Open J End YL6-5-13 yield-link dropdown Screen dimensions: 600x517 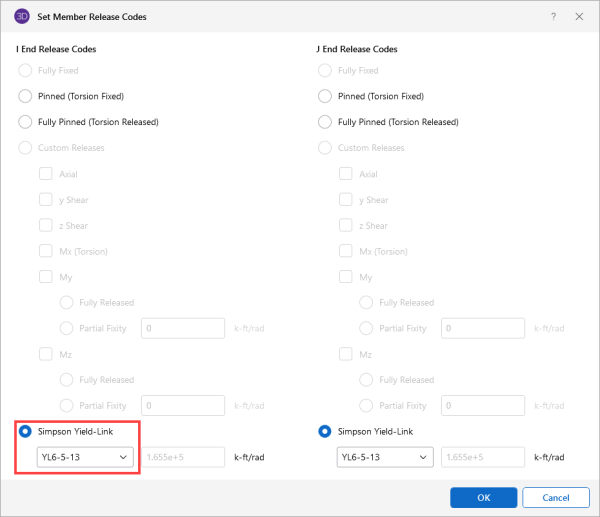384,457
